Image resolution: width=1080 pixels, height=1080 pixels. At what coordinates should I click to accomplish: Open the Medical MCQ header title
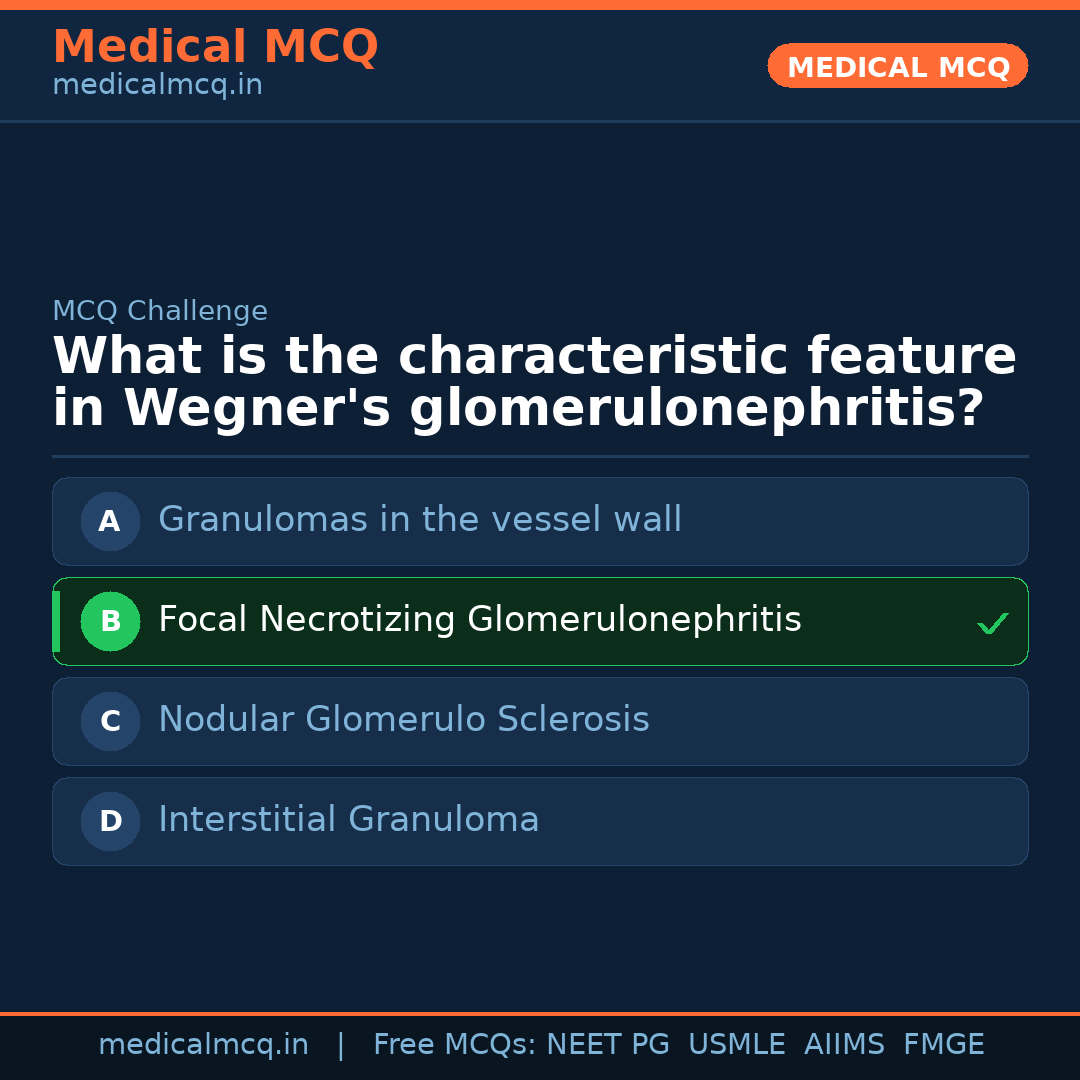coord(215,47)
